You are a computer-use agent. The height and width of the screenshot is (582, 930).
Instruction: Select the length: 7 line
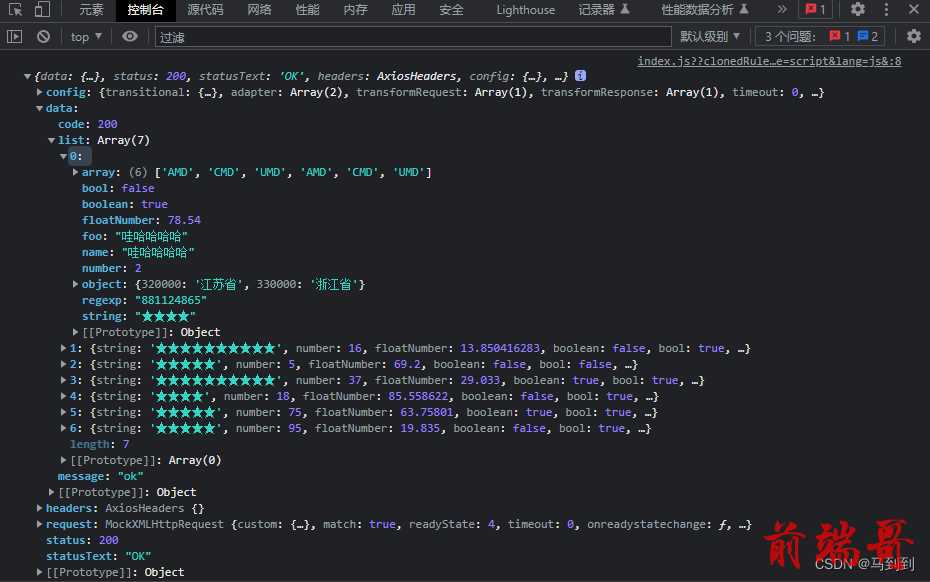(100, 444)
